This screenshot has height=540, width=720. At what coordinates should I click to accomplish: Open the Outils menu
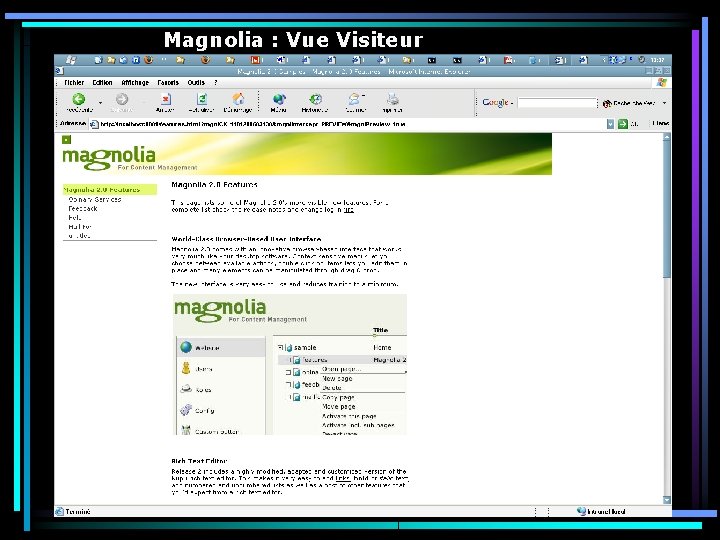tap(196, 83)
